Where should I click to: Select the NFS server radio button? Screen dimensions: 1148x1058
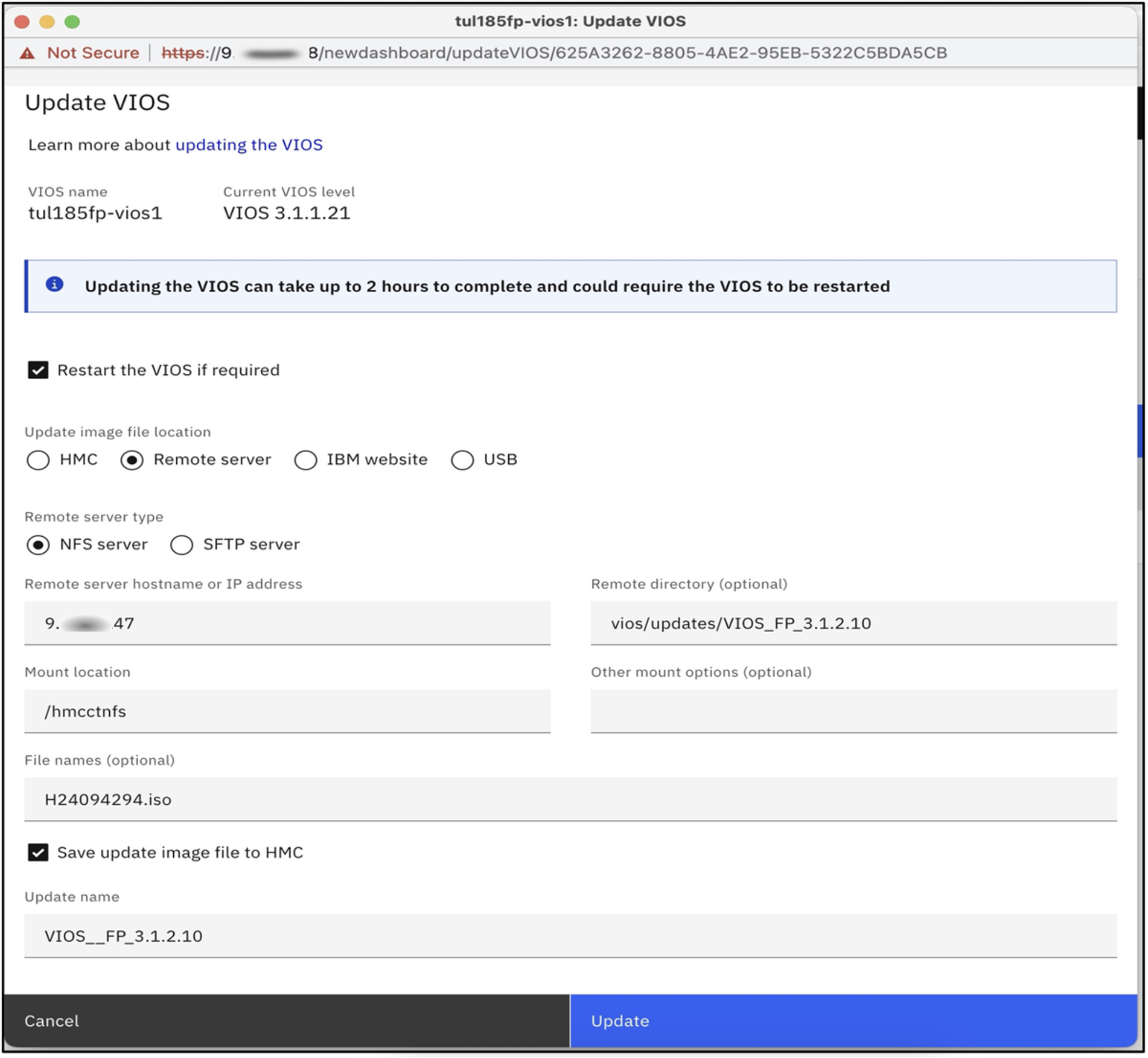coord(38,545)
